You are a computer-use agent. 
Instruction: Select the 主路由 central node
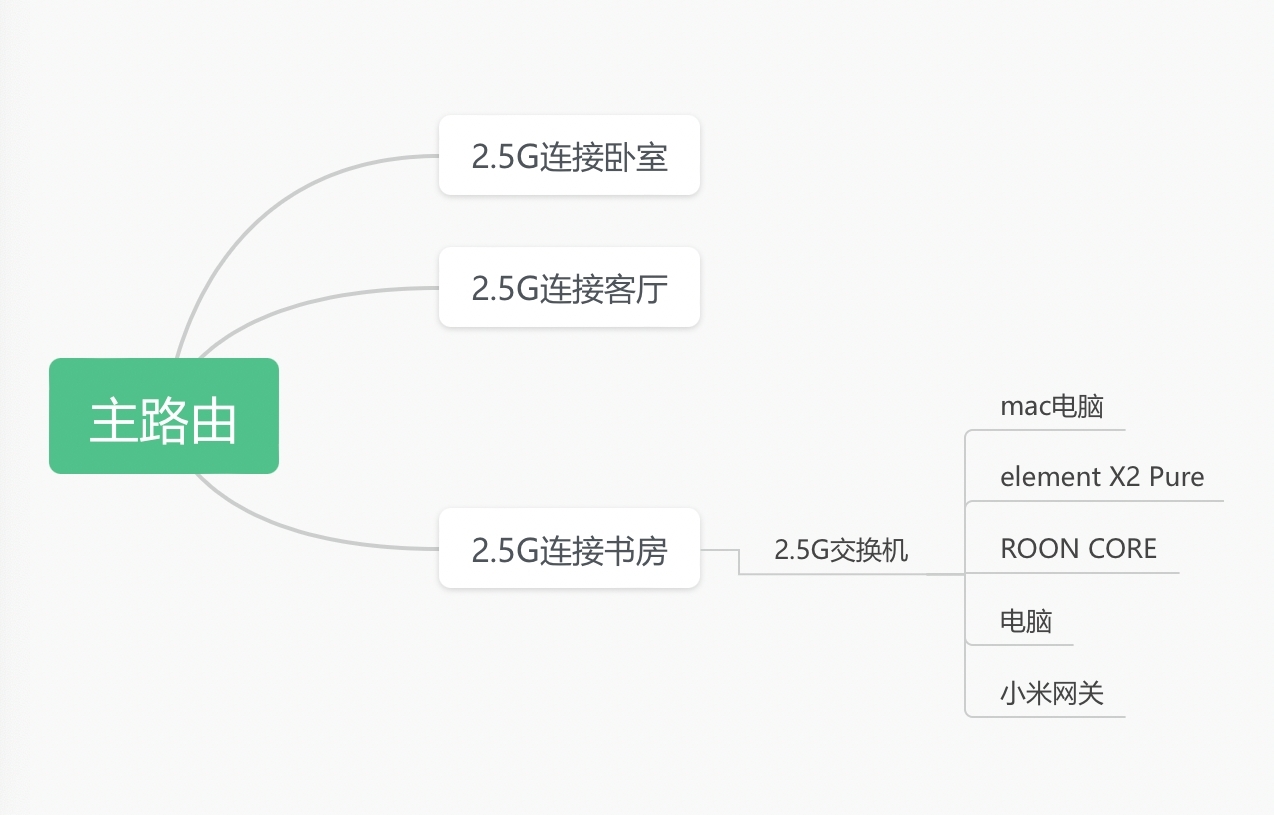click(163, 416)
